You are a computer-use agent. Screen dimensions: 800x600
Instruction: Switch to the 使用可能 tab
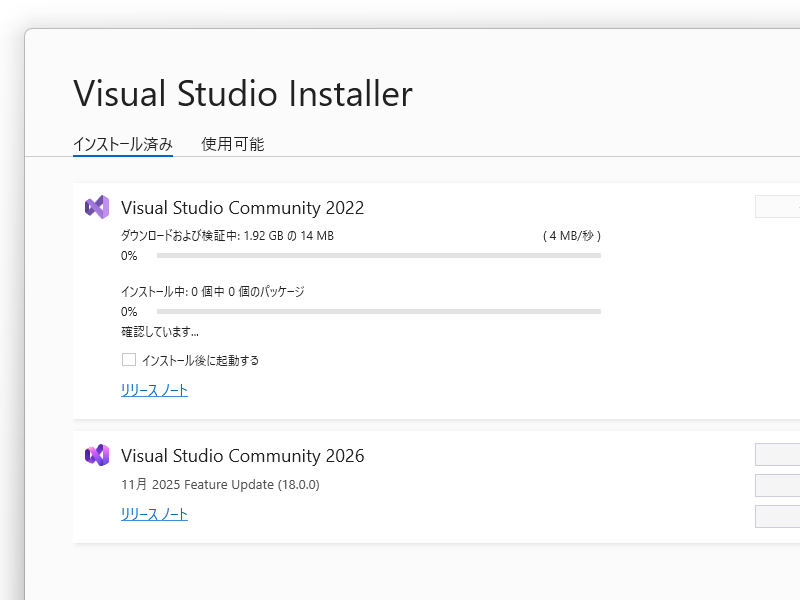[232, 144]
